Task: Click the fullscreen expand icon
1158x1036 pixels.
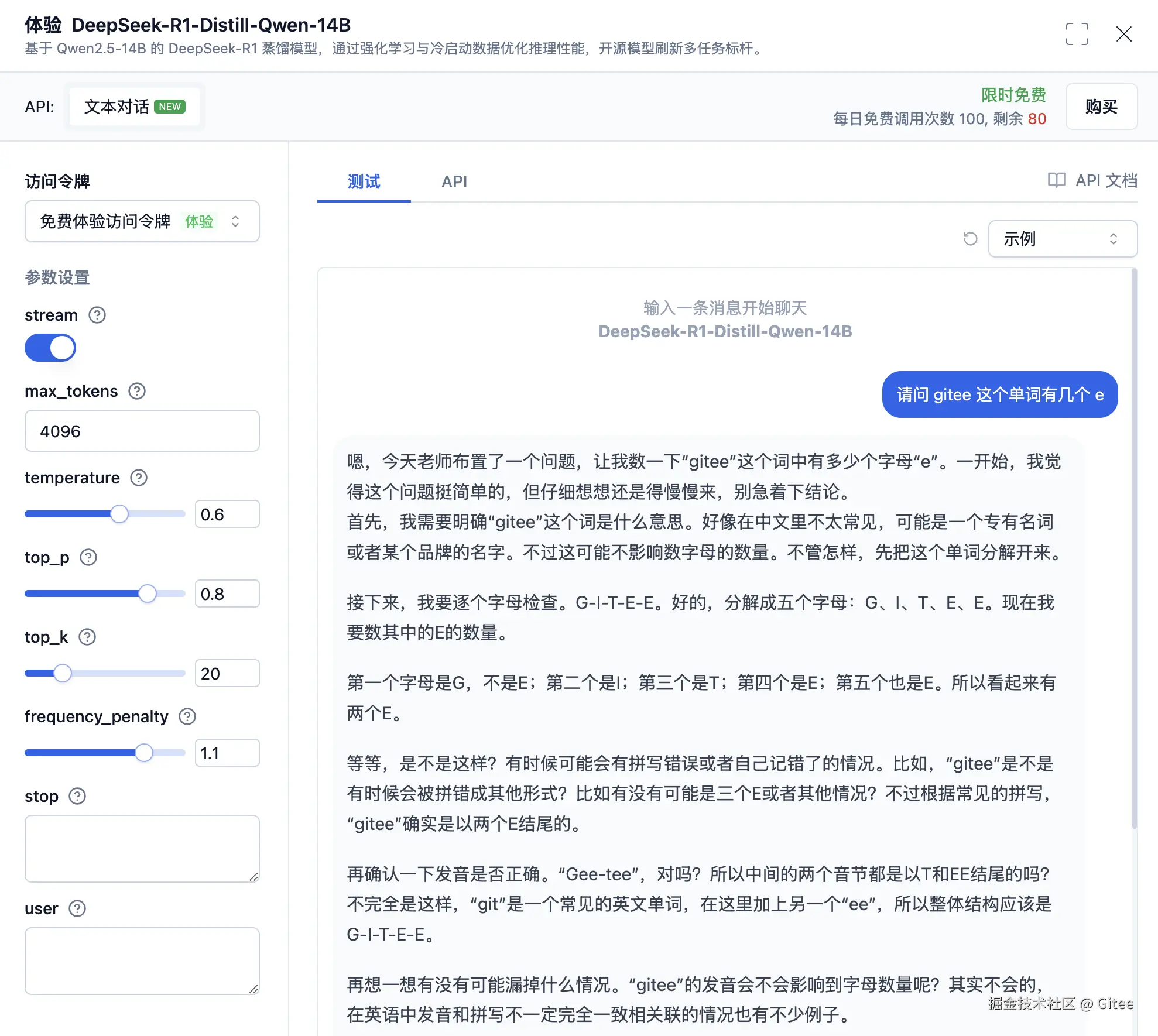Action: pyautogui.click(x=1077, y=35)
